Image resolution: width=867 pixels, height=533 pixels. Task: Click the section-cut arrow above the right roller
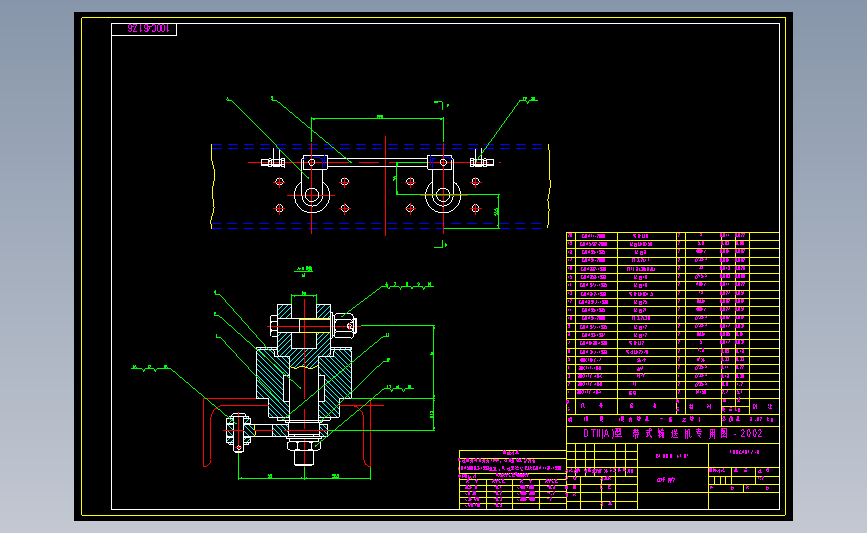[x=441, y=105]
